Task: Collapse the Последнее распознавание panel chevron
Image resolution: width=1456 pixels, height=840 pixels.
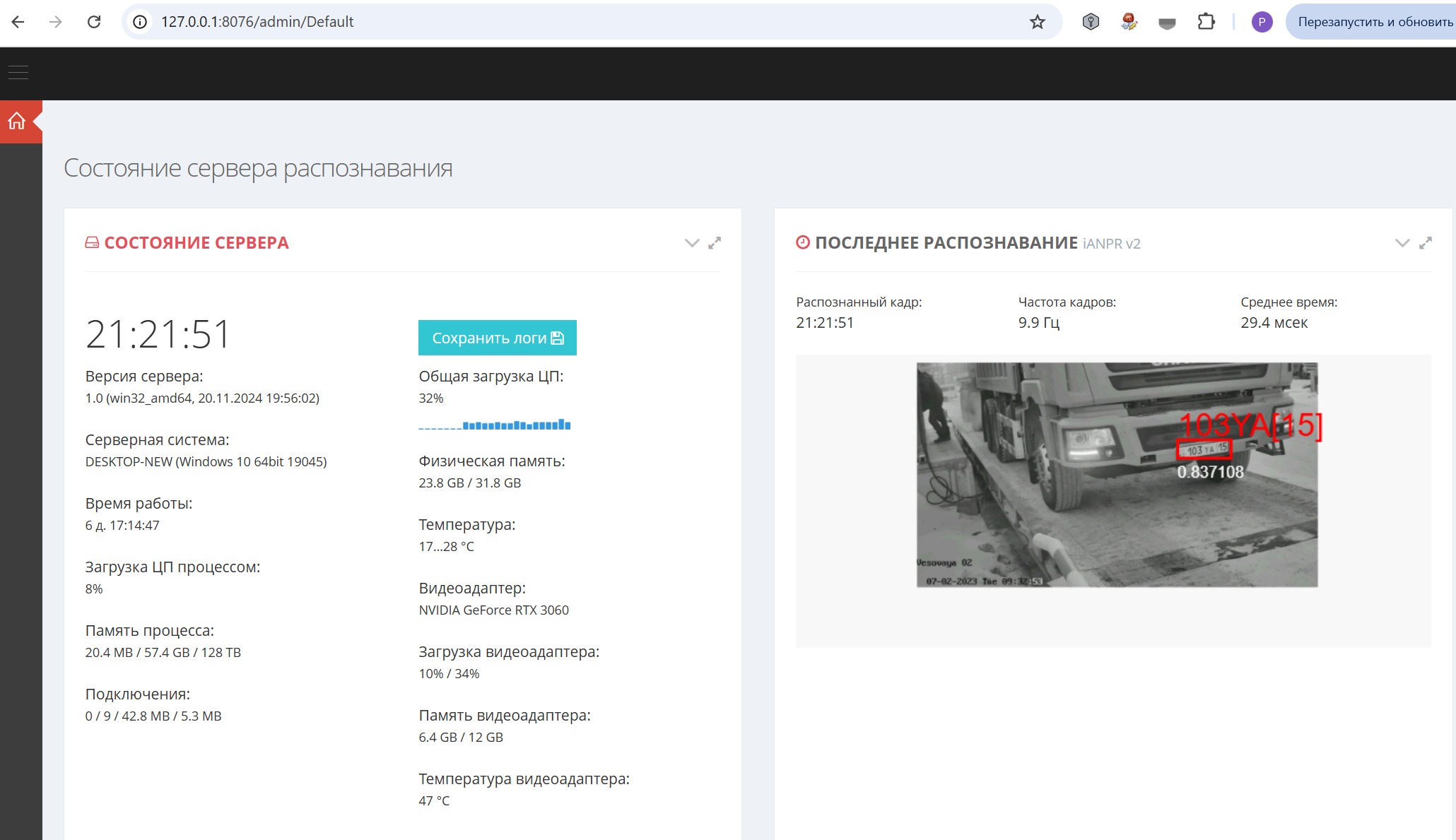Action: 1402,243
